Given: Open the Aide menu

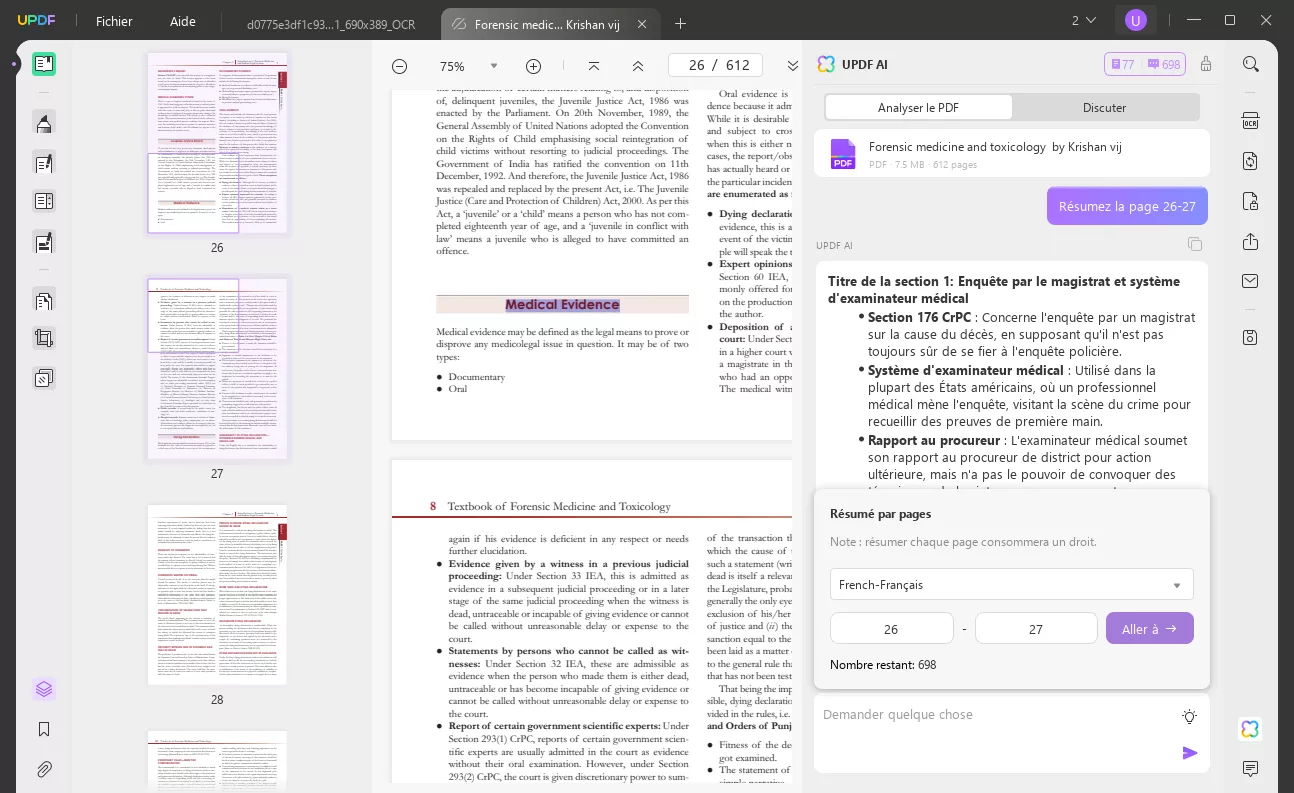Looking at the screenshot, I should 183,21.
